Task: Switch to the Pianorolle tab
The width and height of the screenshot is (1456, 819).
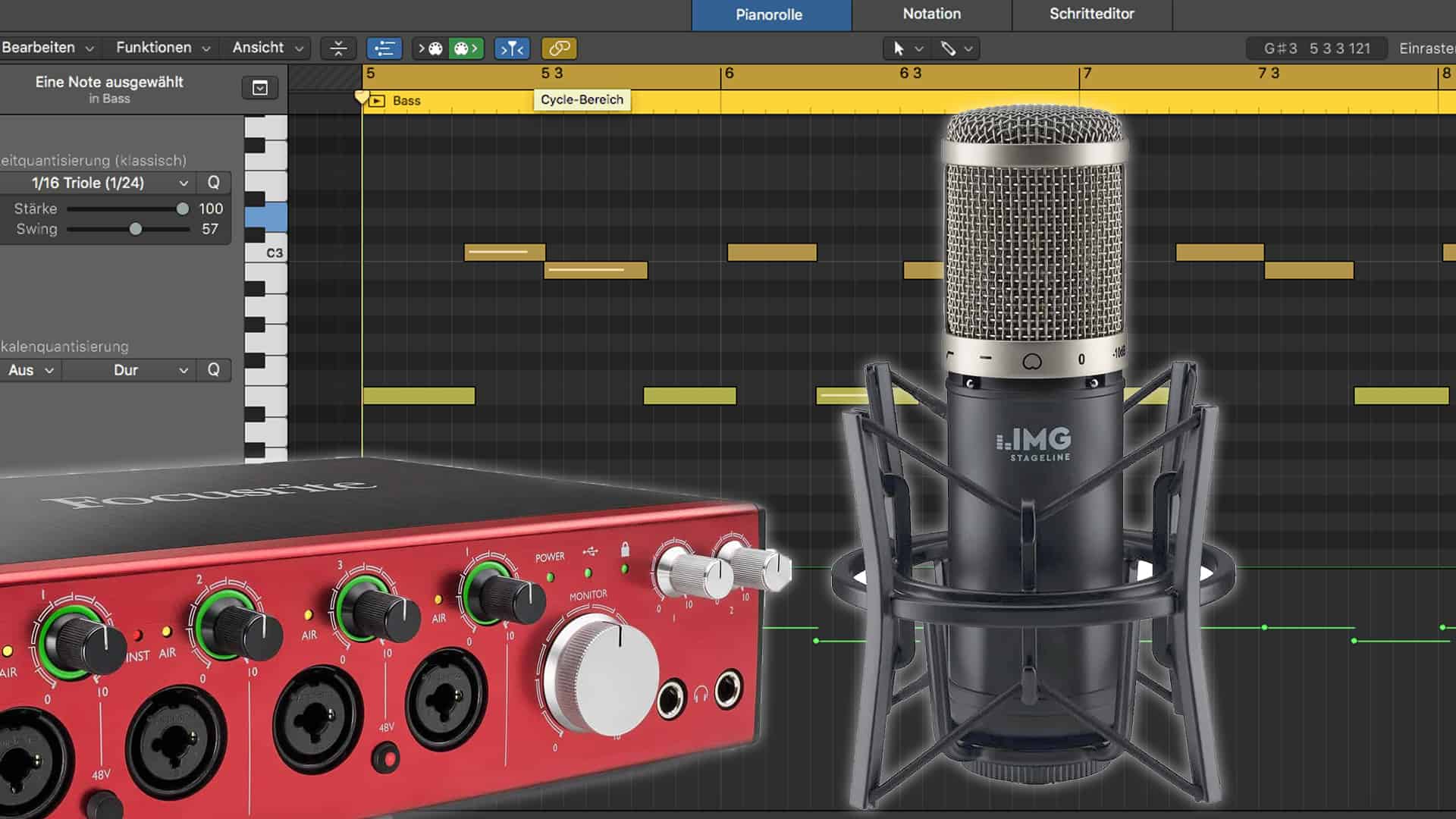Action: click(x=771, y=14)
